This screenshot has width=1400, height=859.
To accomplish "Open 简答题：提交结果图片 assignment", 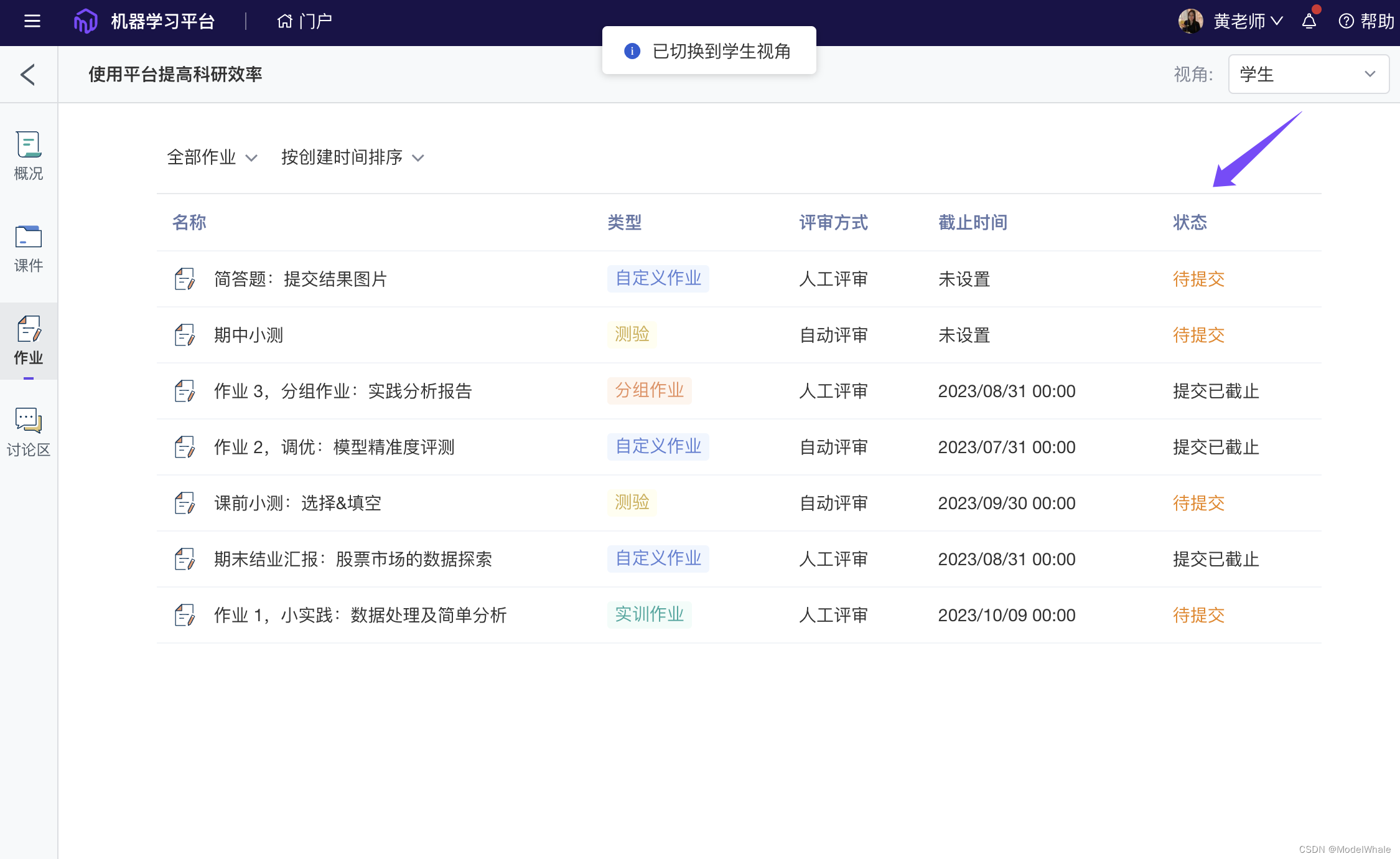I will point(300,279).
